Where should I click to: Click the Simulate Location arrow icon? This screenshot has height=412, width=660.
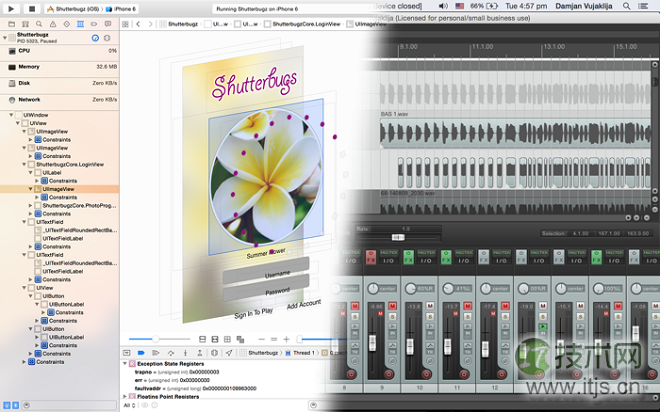click(229, 353)
